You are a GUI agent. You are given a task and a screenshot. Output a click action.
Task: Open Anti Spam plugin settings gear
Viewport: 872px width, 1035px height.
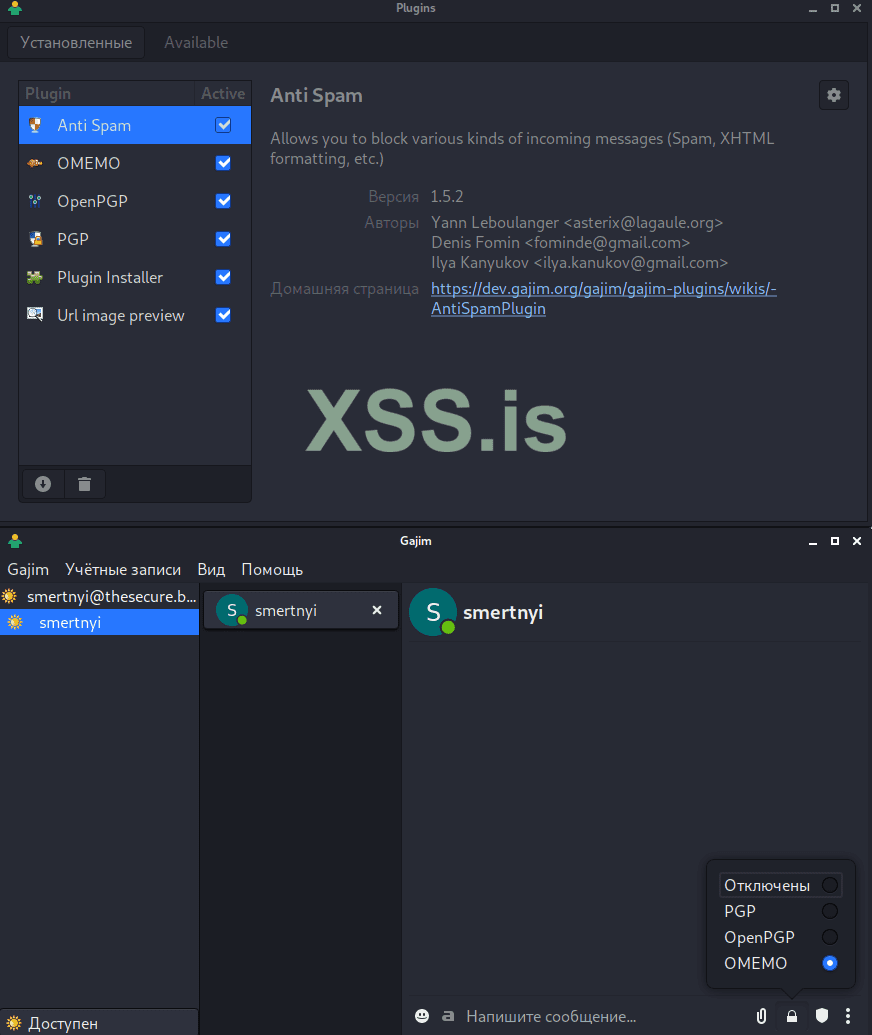pos(833,95)
